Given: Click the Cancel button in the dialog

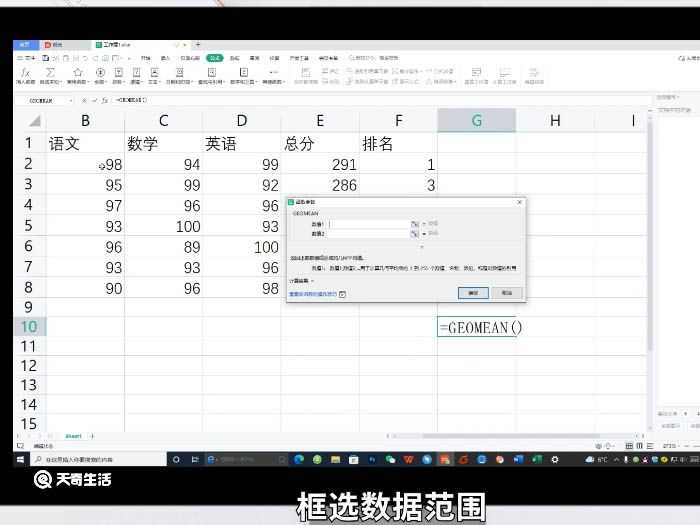Looking at the screenshot, I should click(506, 293).
